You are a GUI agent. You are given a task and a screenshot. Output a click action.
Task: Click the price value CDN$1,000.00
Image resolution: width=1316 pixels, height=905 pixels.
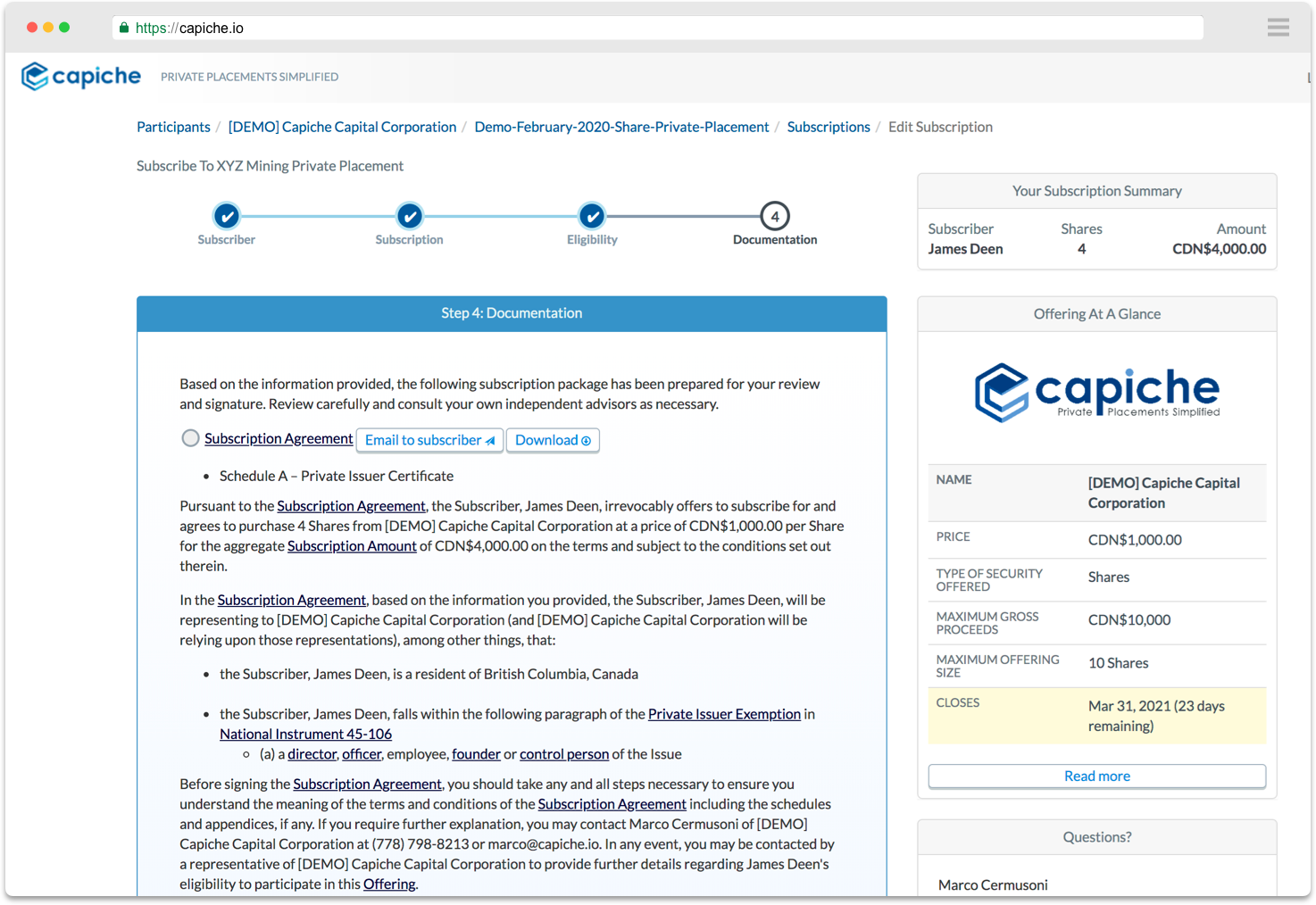[1135, 540]
